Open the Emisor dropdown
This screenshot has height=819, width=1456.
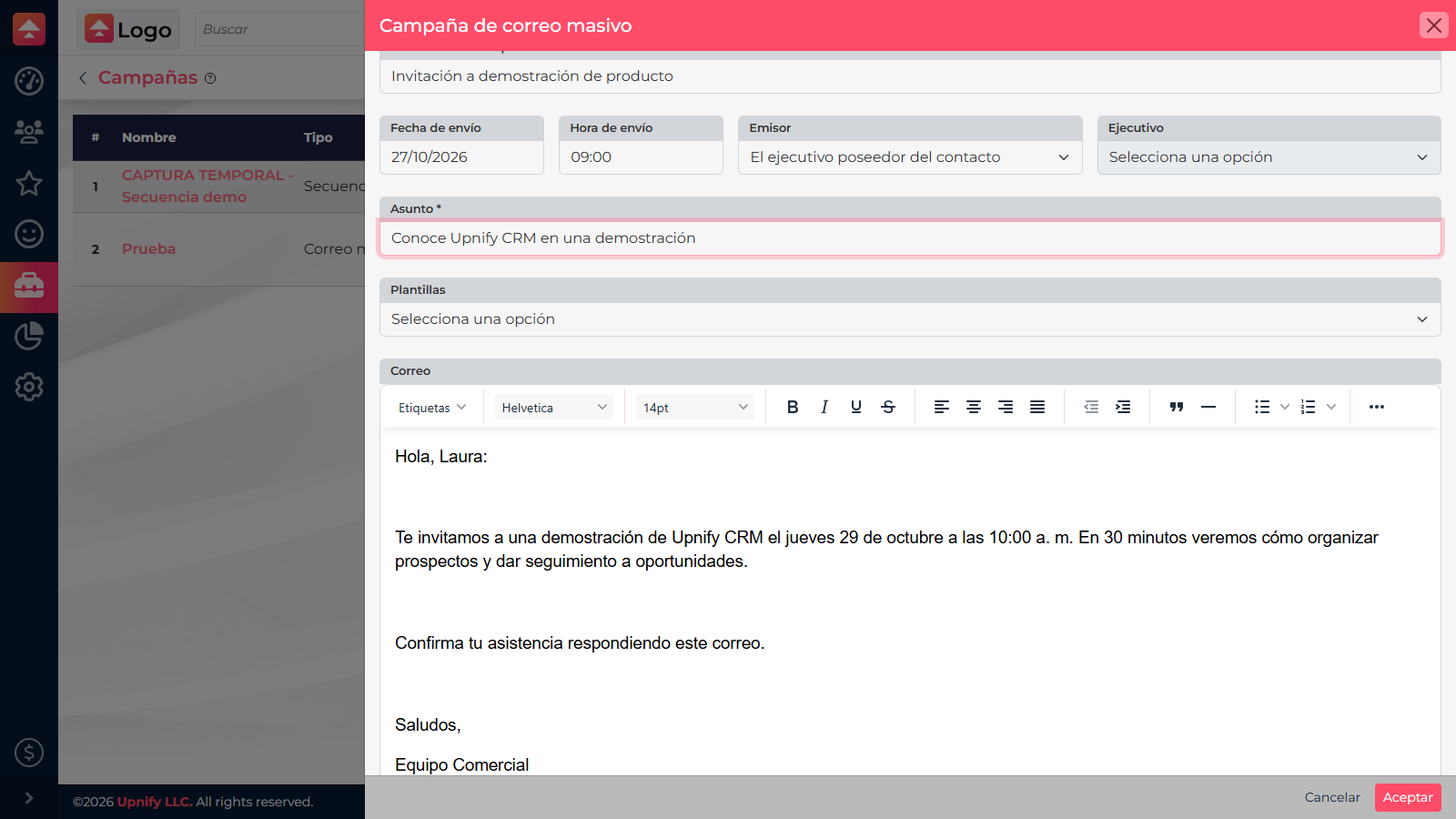(910, 157)
